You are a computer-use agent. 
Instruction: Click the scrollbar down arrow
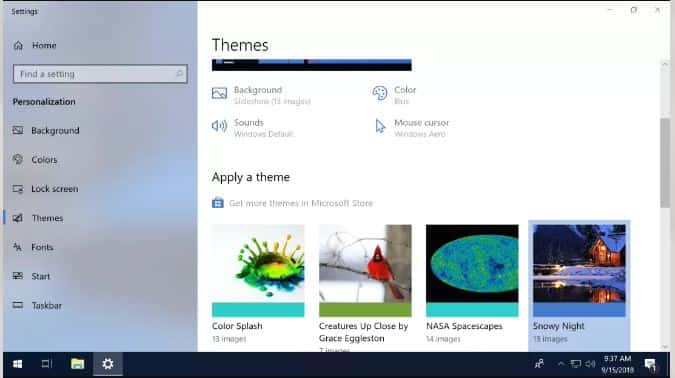tap(665, 347)
